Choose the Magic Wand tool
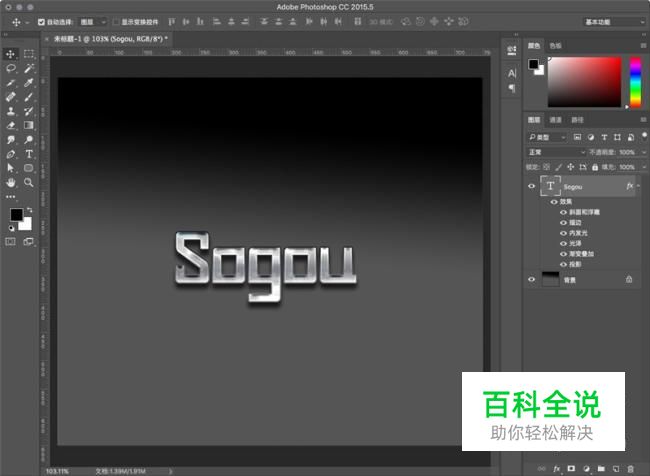This screenshot has height=476, width=650. click(x=29, y=68)
